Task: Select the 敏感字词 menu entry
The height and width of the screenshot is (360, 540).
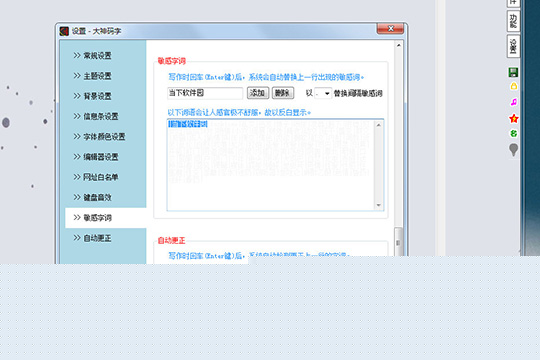Action: [x=106, y=218]
